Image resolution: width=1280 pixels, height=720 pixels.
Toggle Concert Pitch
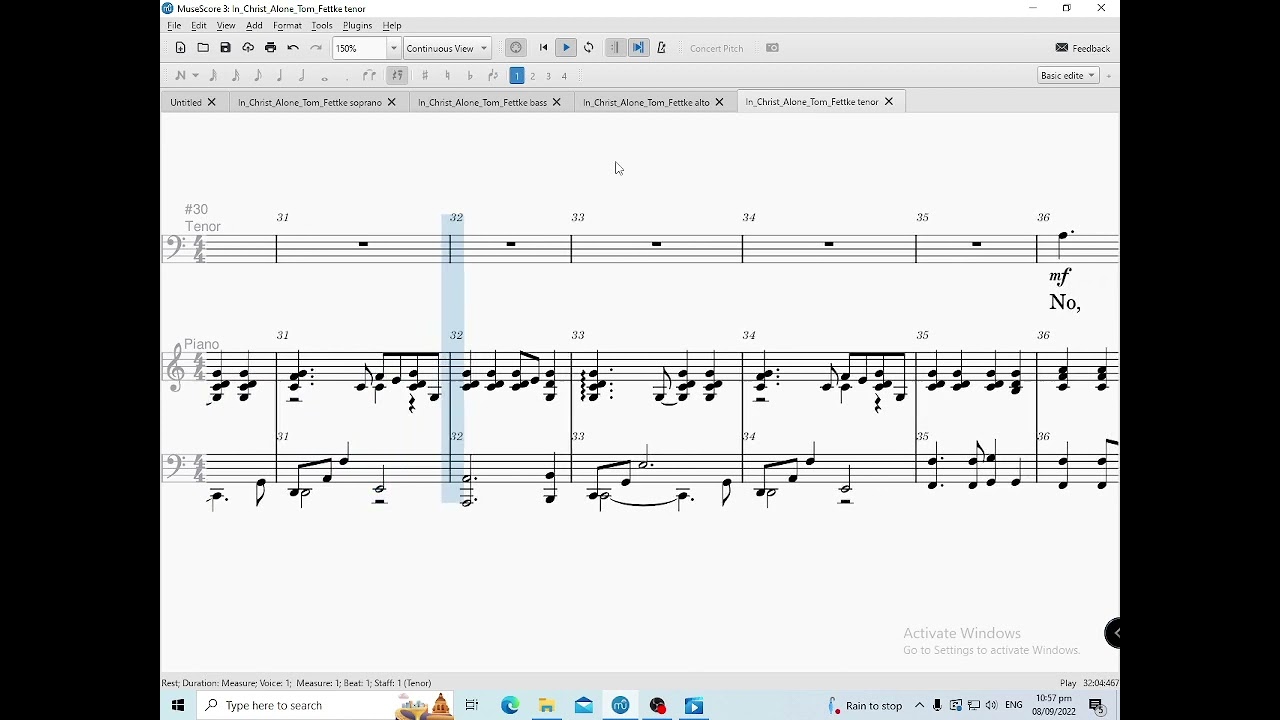tap(716, 48)
